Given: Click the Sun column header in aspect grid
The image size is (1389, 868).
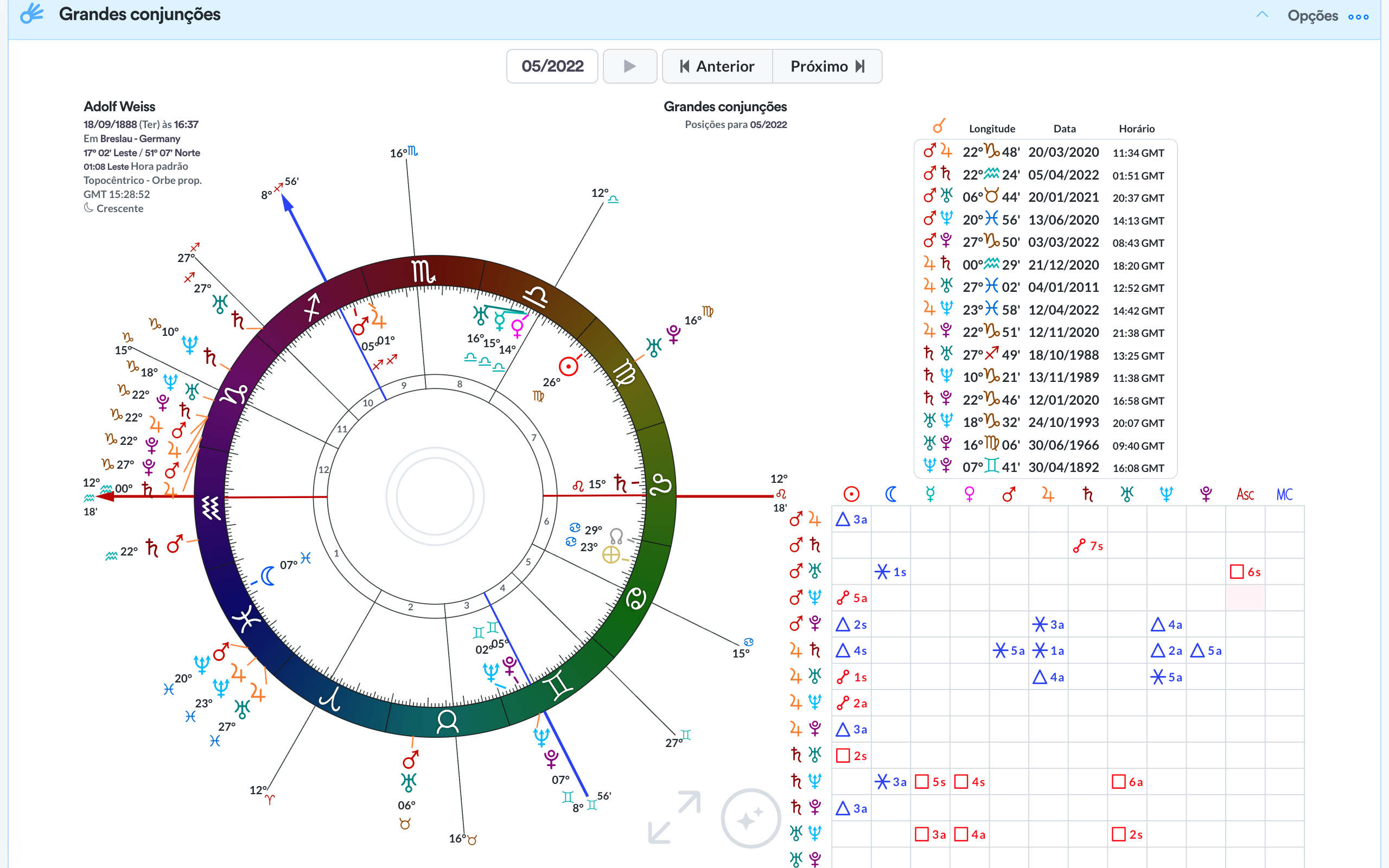Looking at the screenshot, I should [851, 494].
